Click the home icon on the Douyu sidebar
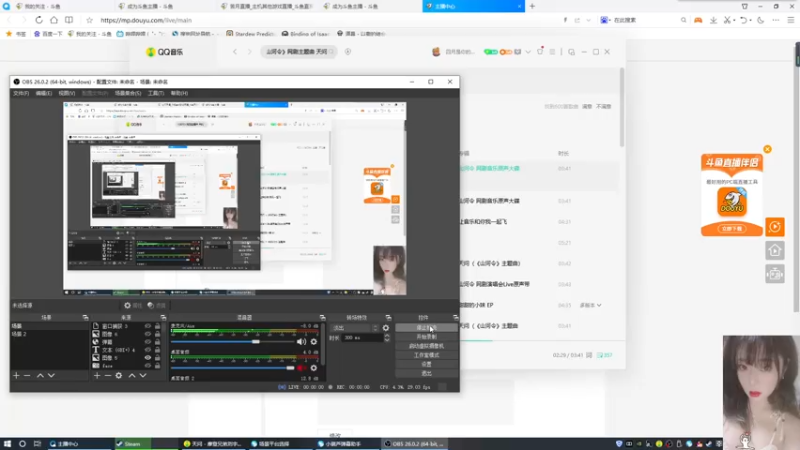 click(774, 251)
